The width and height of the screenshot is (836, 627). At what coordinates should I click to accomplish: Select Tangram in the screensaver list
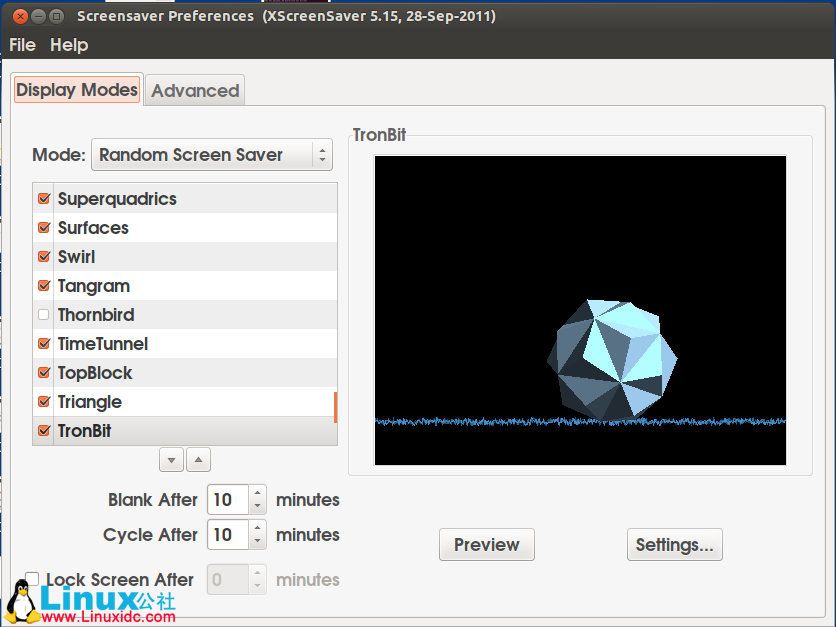click(94, 286)
